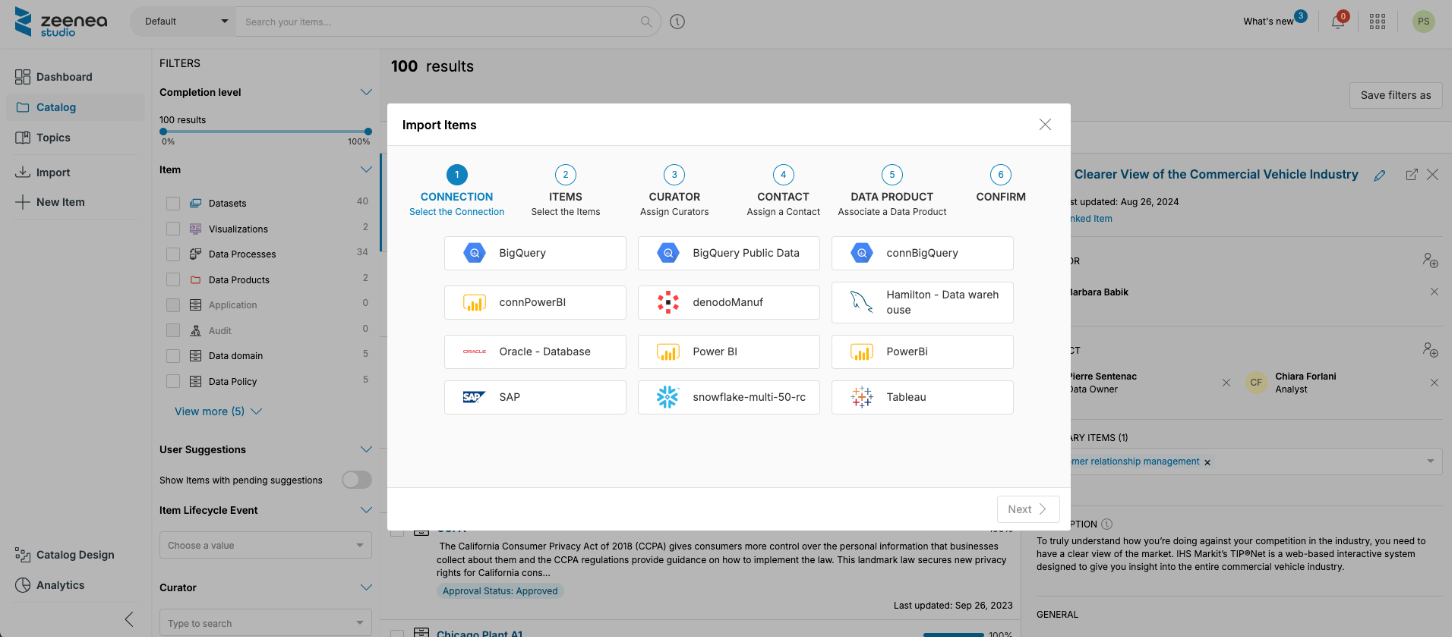Toggle Show Items with pending suggestions
The height and width of the screenshot is (637, 1452).
(356, 480)
